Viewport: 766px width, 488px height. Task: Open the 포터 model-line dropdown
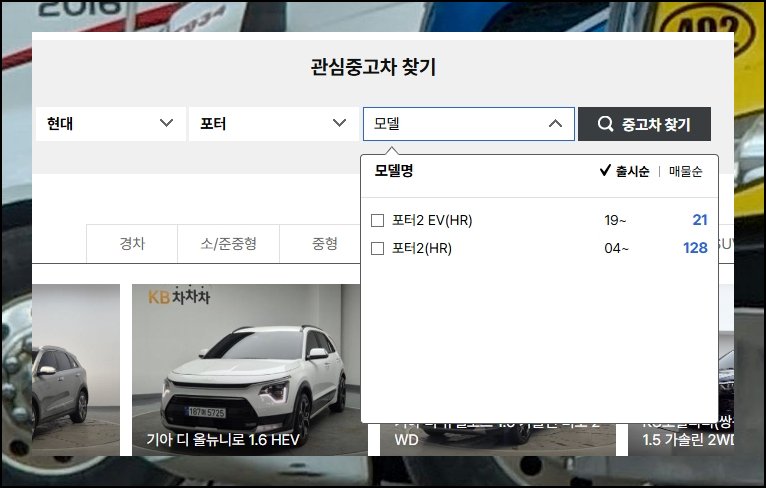(x=274, y=124)
